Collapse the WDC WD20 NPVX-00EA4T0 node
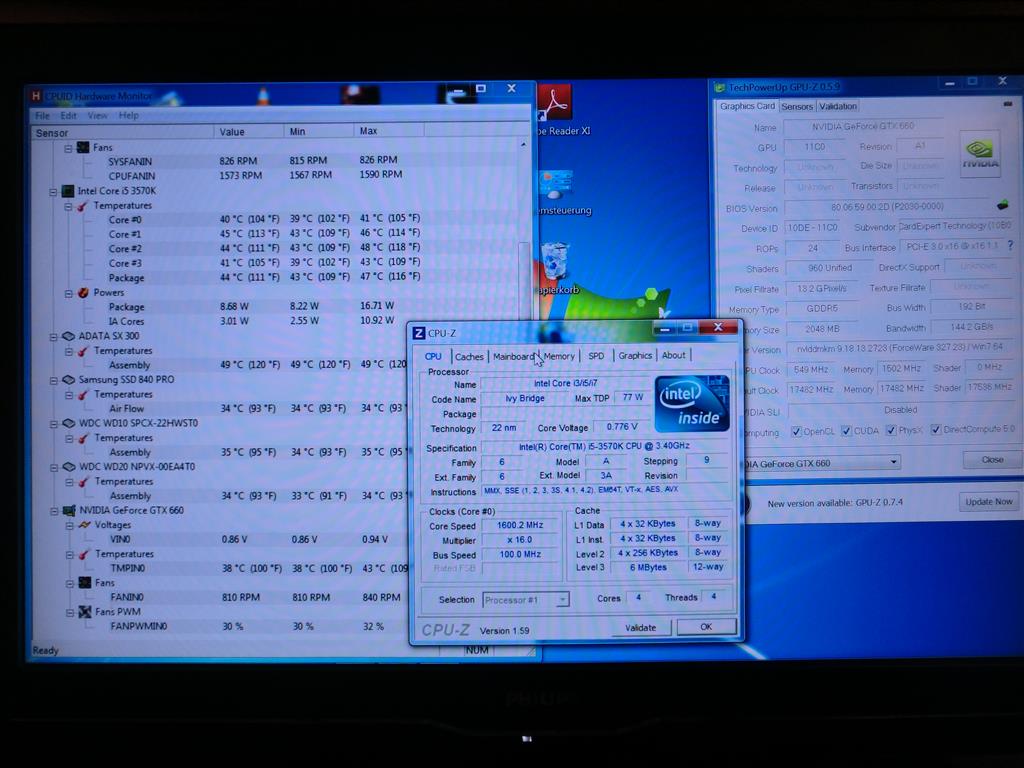Image resolution: width=1024 pixels, height=768 pixels. (x=55, y=468)
